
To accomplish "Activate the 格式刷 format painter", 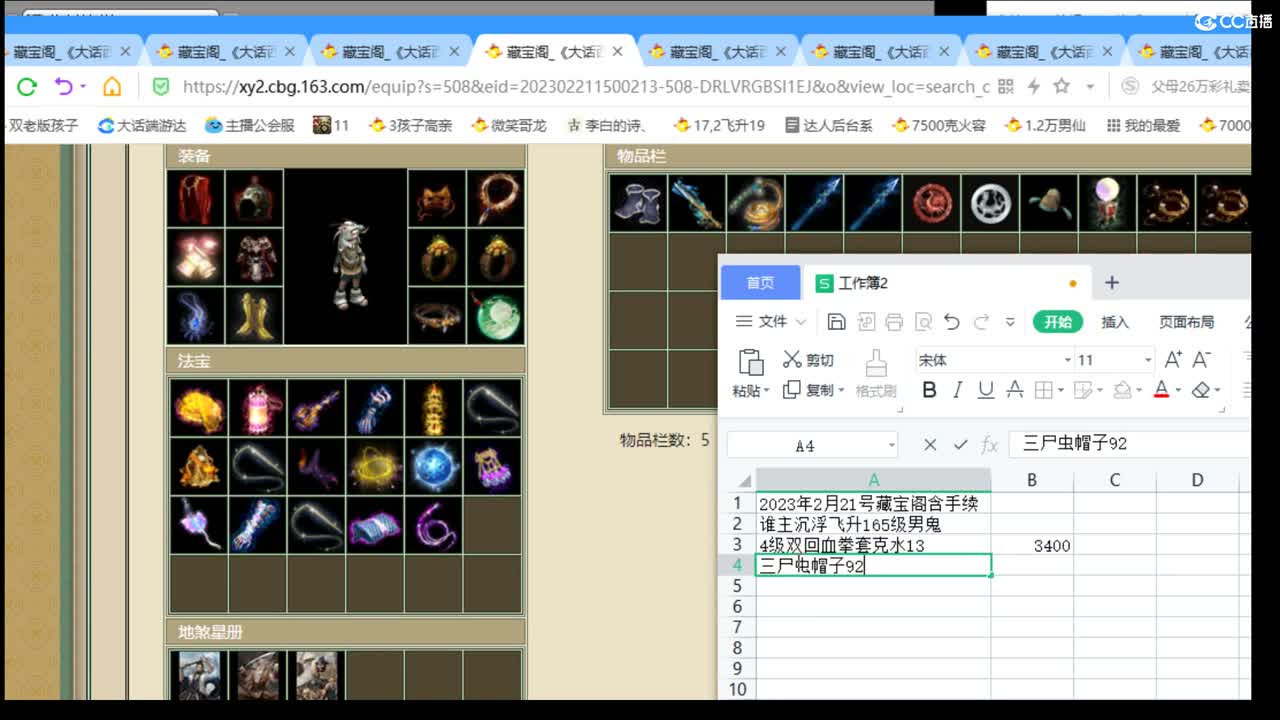I will click(876, 375).
